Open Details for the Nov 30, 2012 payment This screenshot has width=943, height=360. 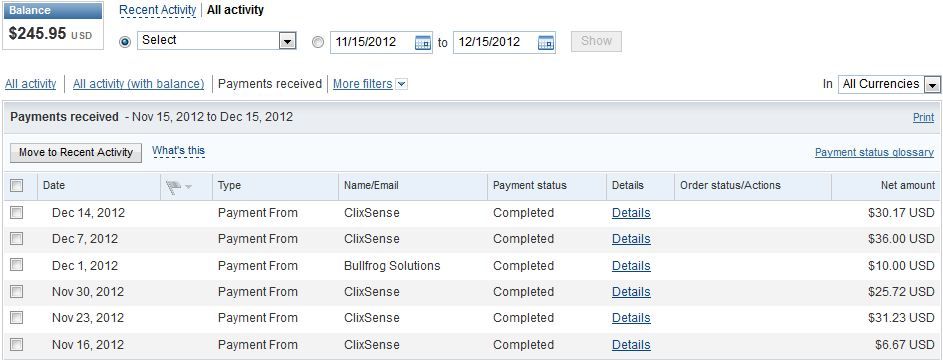click(x=631, y=291)
